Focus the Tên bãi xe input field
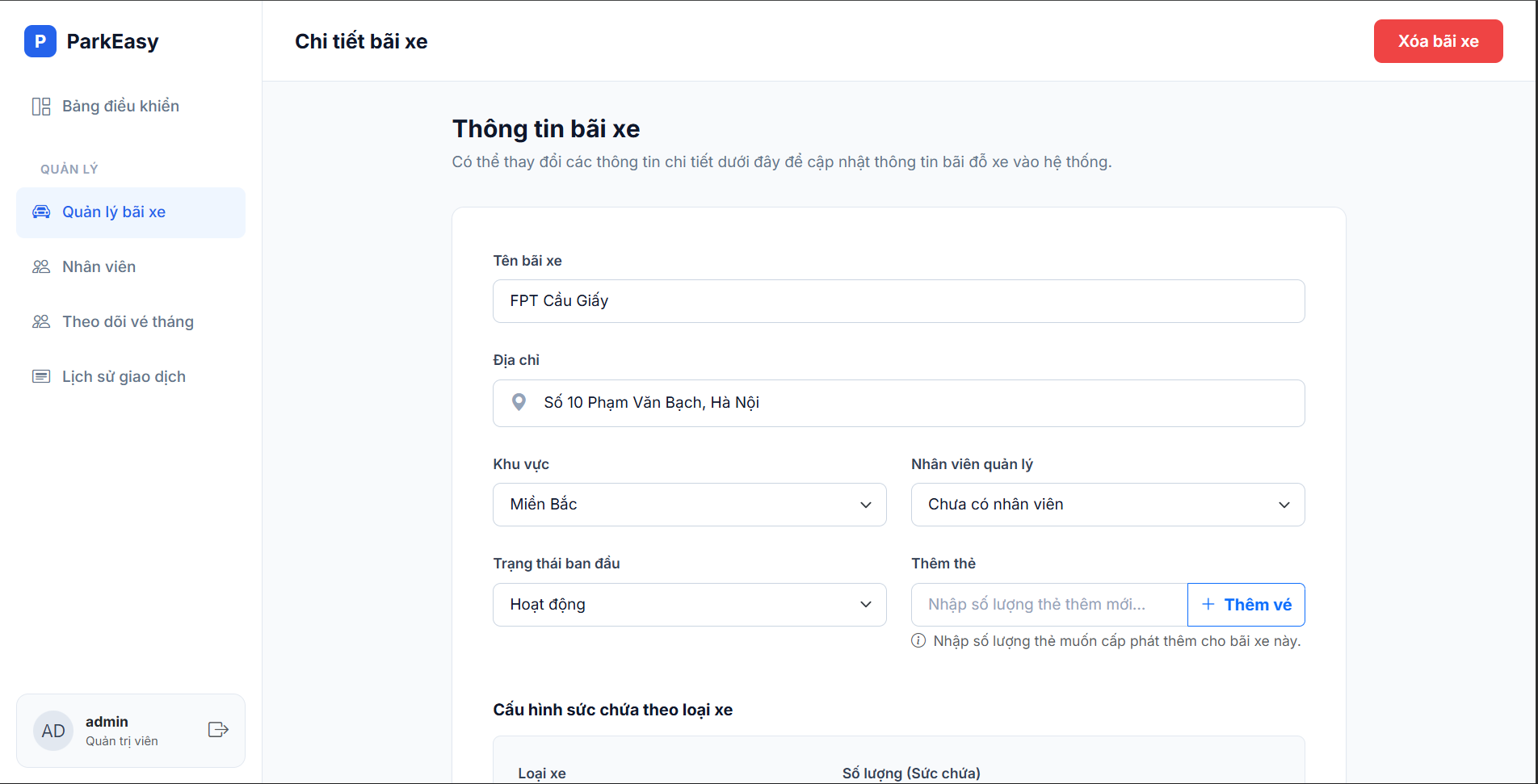The width and height of the screenshot is (1538, 784). (x=898, y=301)
